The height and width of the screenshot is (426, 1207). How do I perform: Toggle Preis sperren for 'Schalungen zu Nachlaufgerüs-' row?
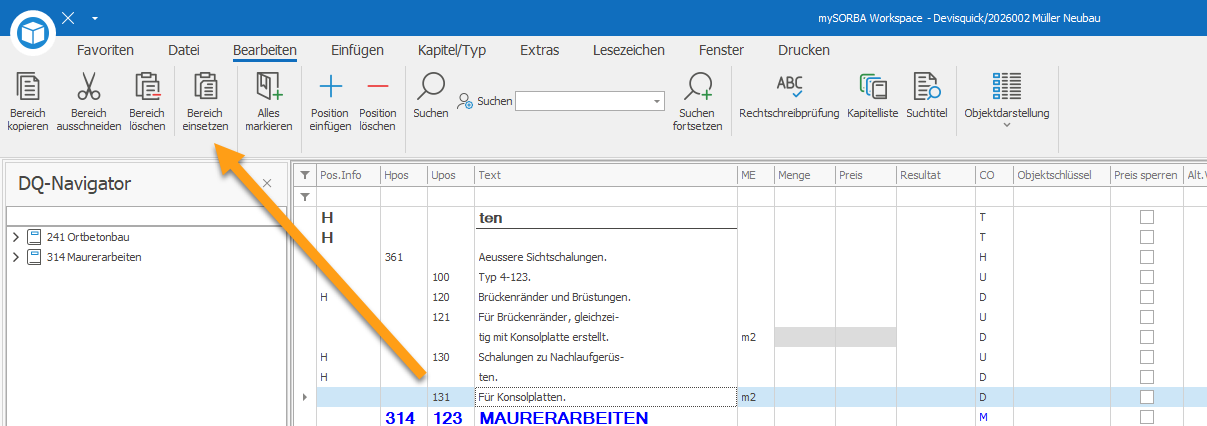1147,357
